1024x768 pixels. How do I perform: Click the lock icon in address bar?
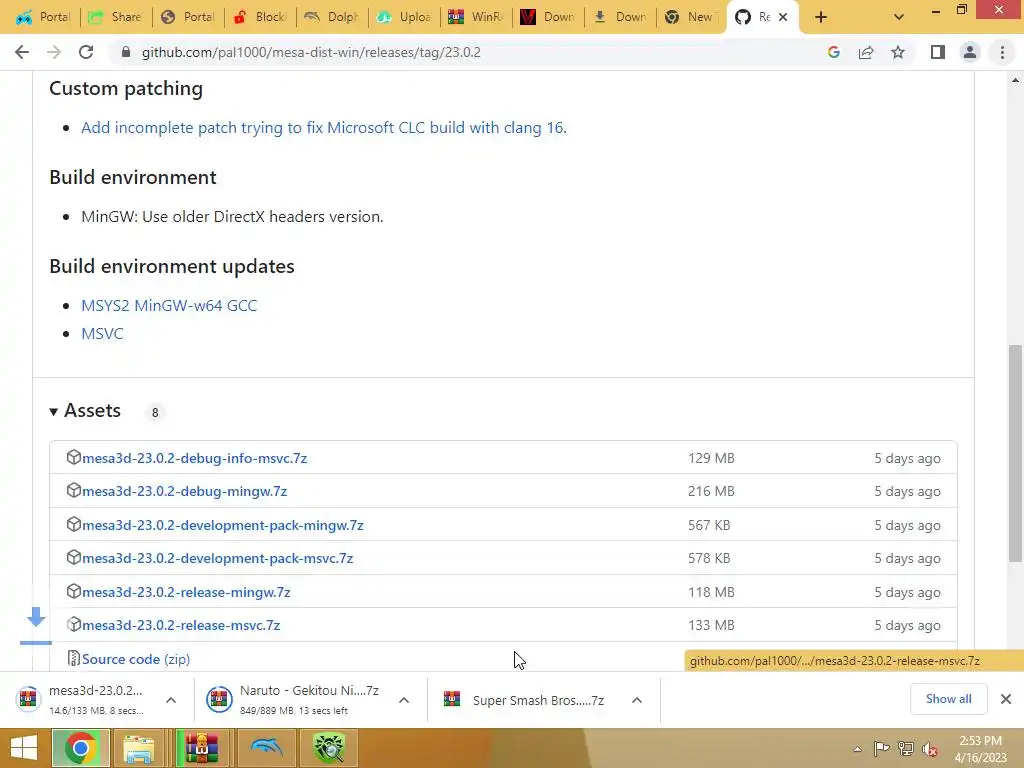point(126,52)
